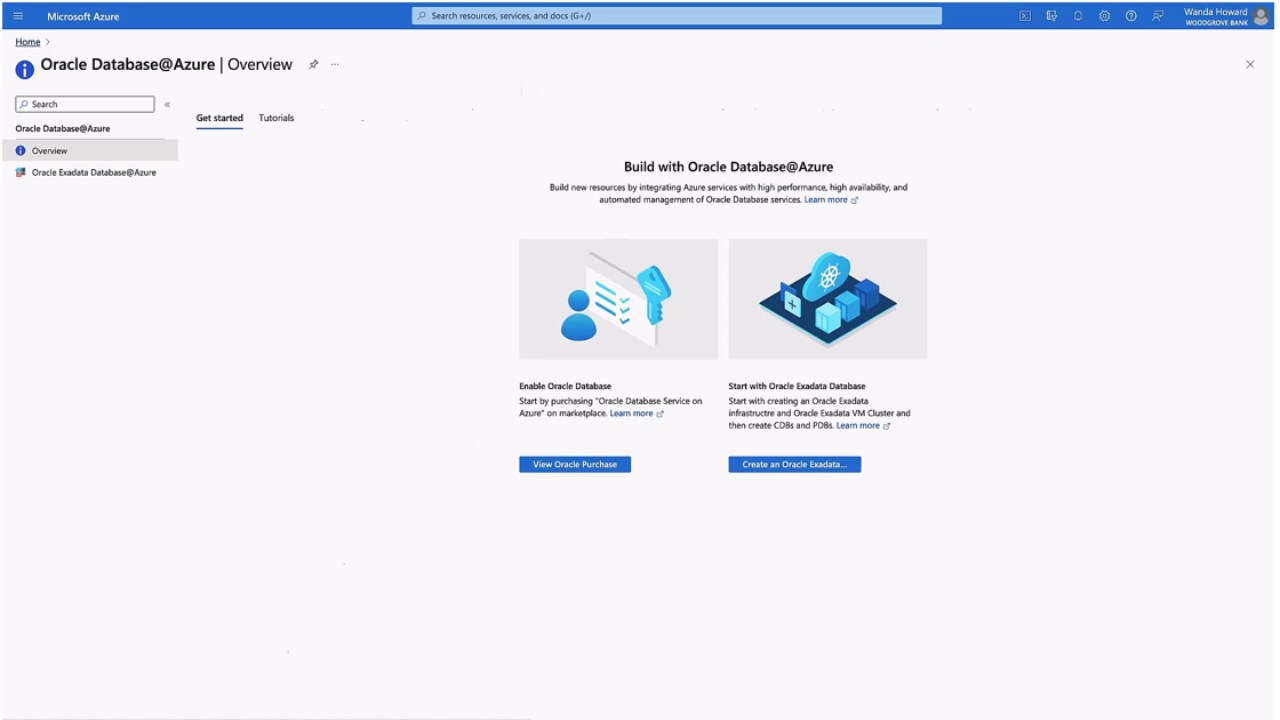Screen dimensions: 1280x720
Task: Click the blue info icon beside page title
Action: coord(25,69)
